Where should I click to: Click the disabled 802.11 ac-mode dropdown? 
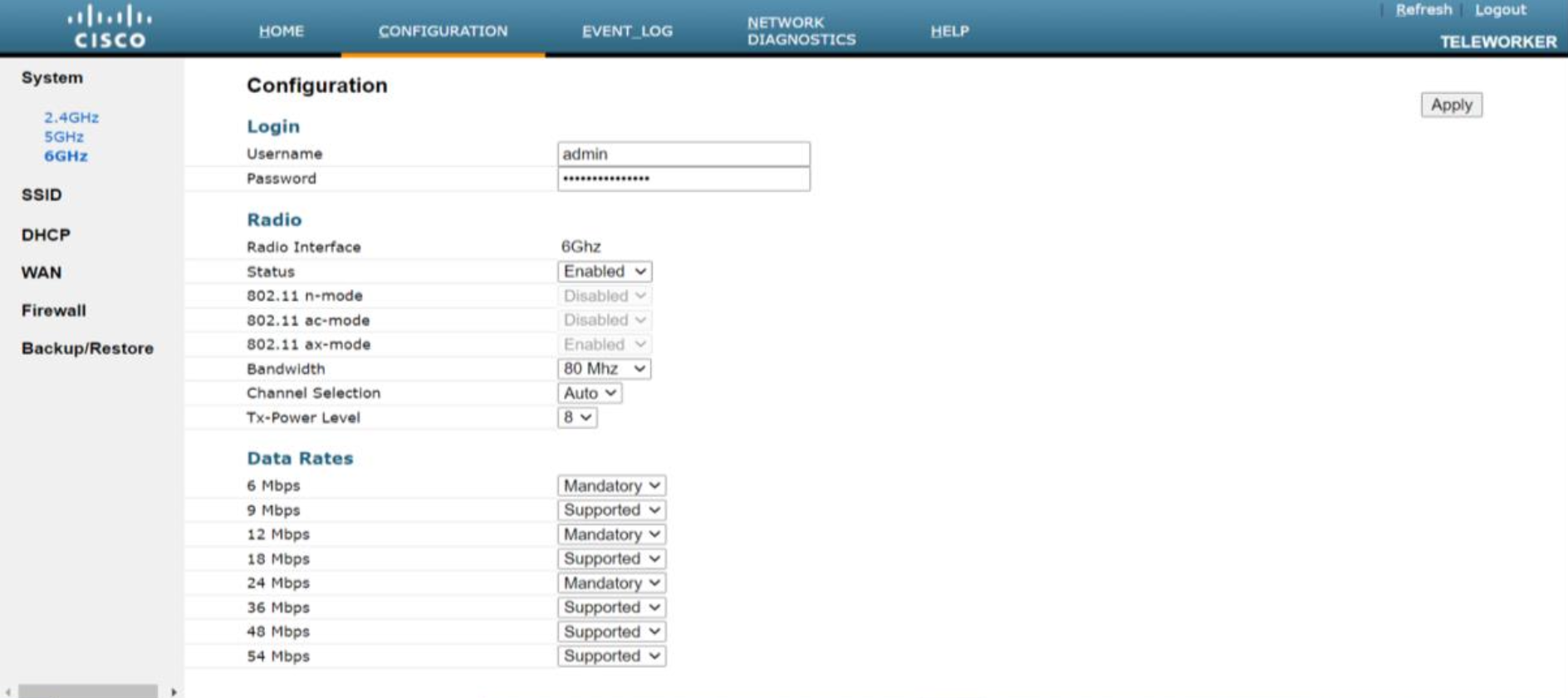[x=605, y=320]
